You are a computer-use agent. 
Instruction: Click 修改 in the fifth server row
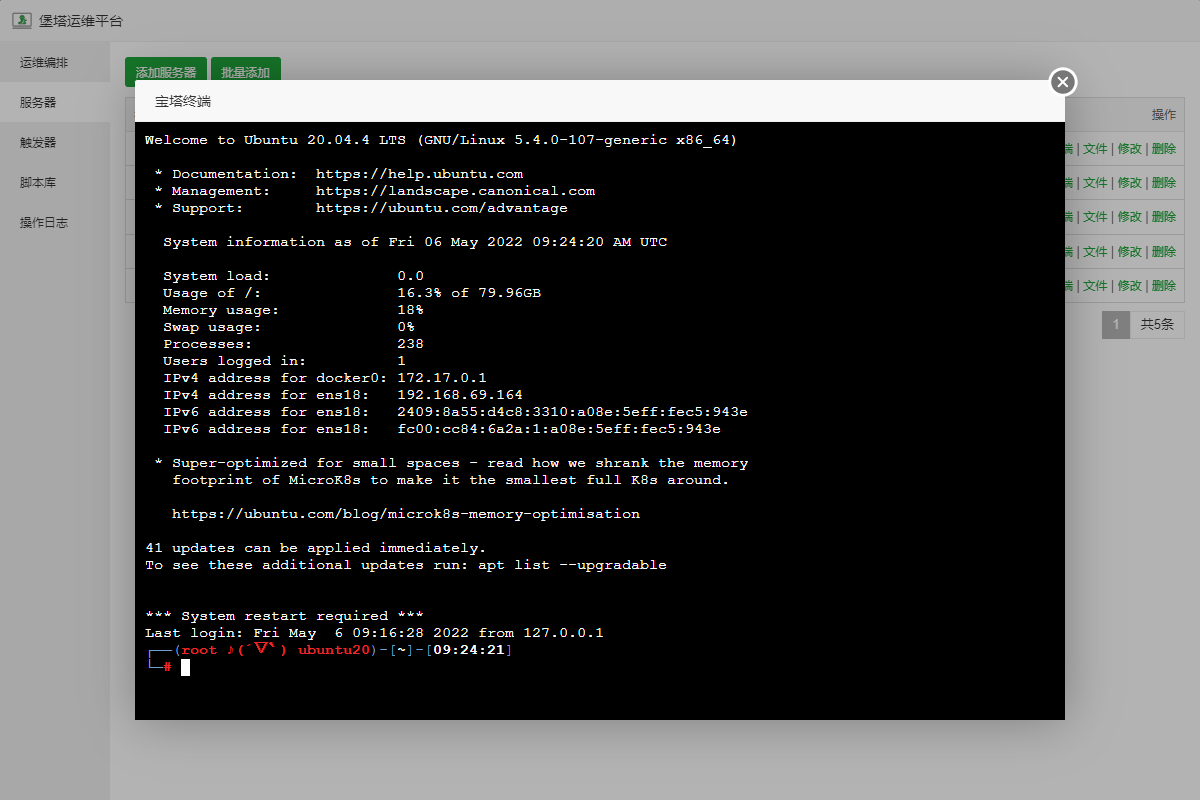tap(1129, 286)
